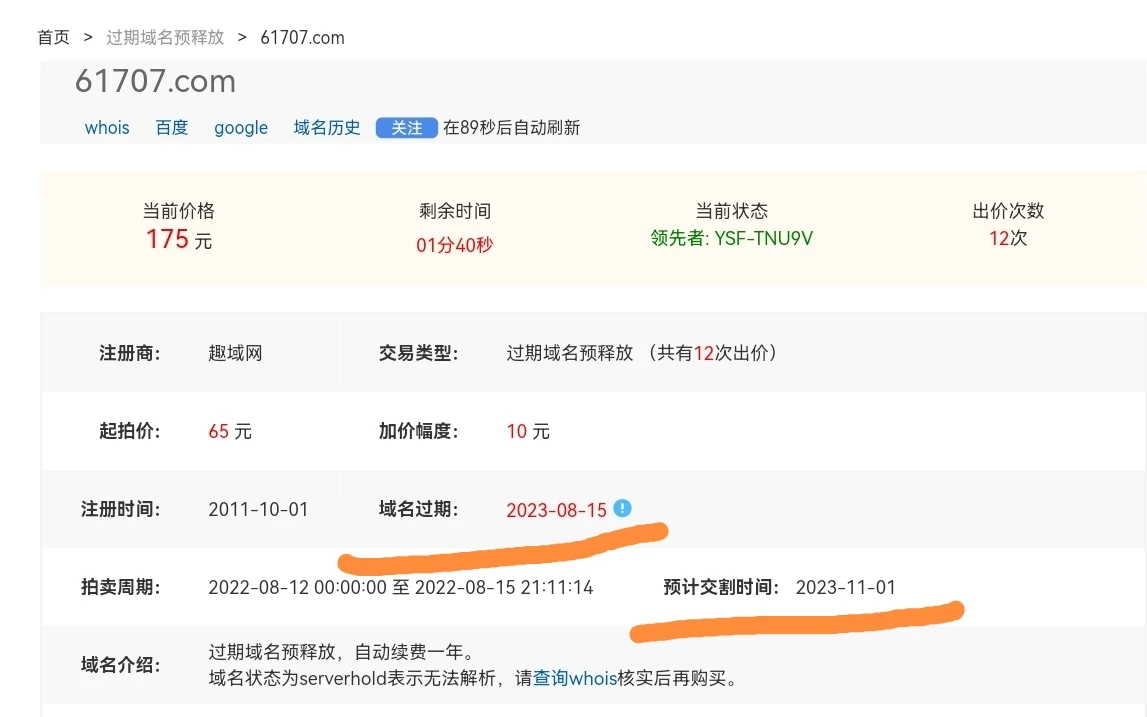Click the 12次 bid count in summary
Image resolution: width=1147 pixels, height=717 pixels.
point(1008,239)
